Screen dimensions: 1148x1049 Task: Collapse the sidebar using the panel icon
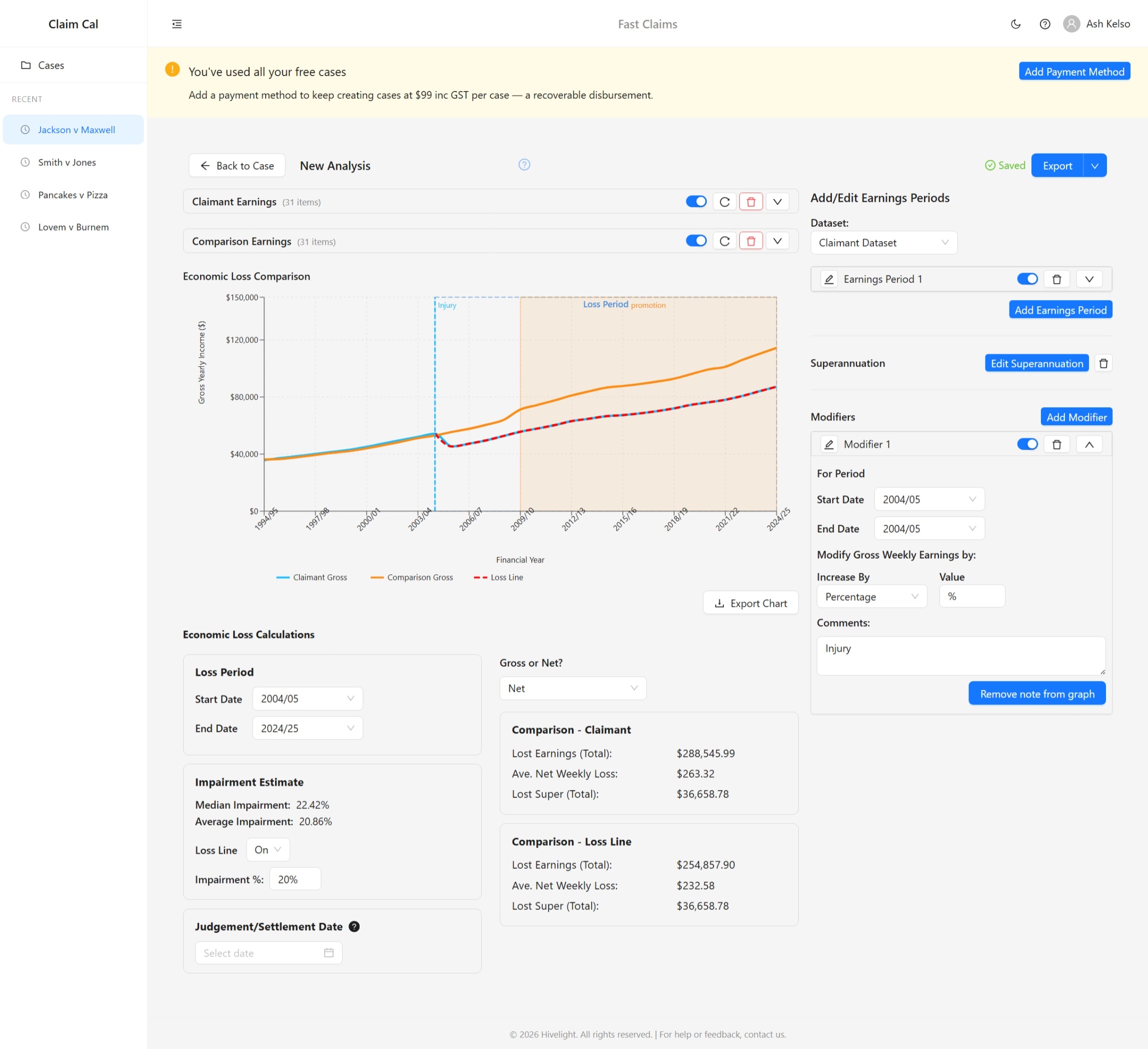(x=177, y=24)
